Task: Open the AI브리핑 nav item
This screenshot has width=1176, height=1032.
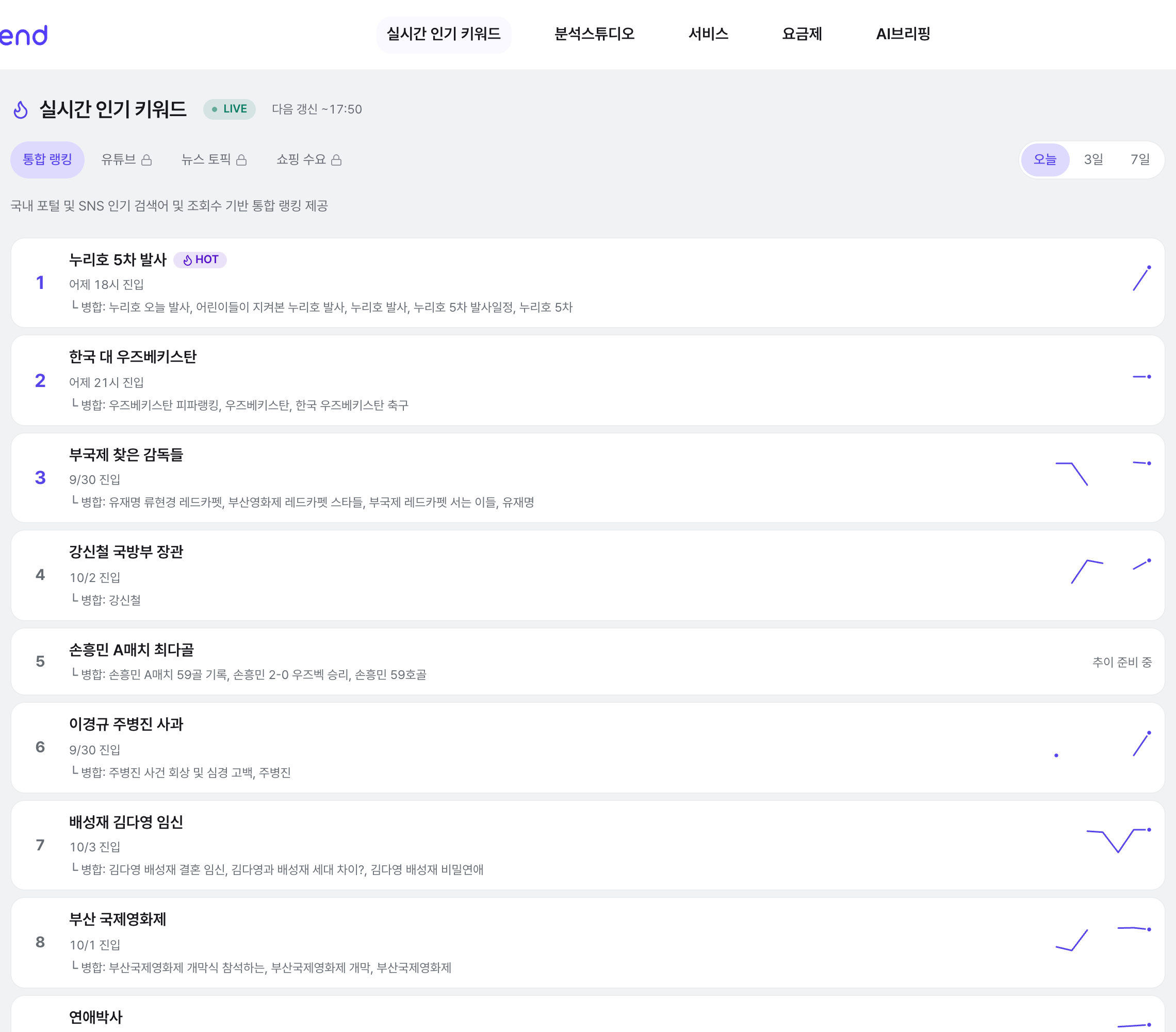Action: tap(903, 35)
